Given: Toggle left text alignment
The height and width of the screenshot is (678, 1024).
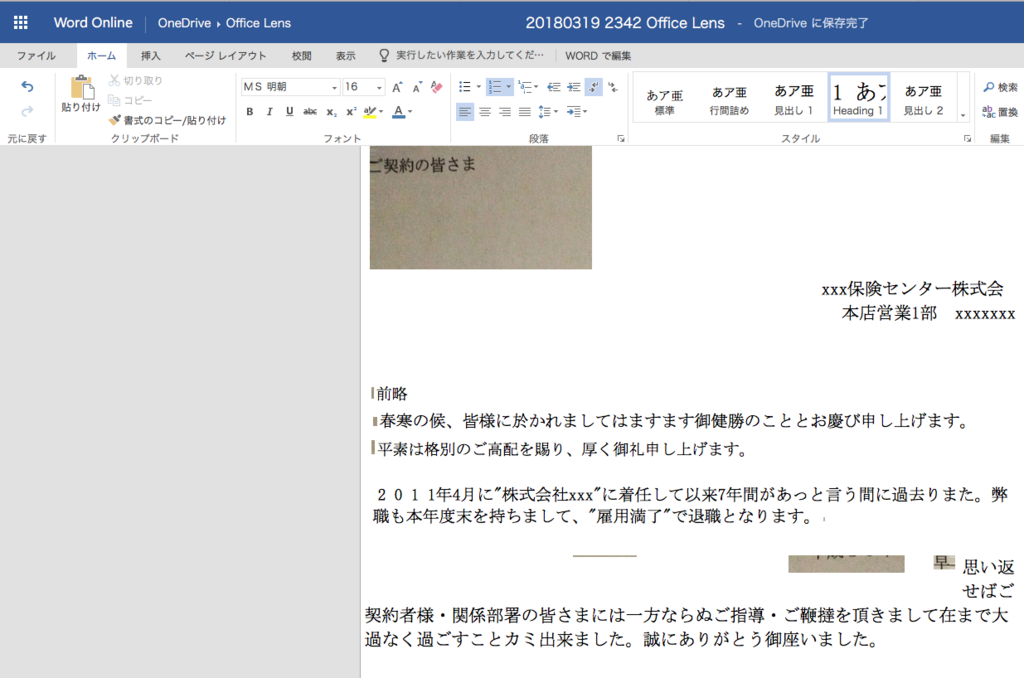Looking at the screenshot, I should pyautogui.click(x=464, y=112).
